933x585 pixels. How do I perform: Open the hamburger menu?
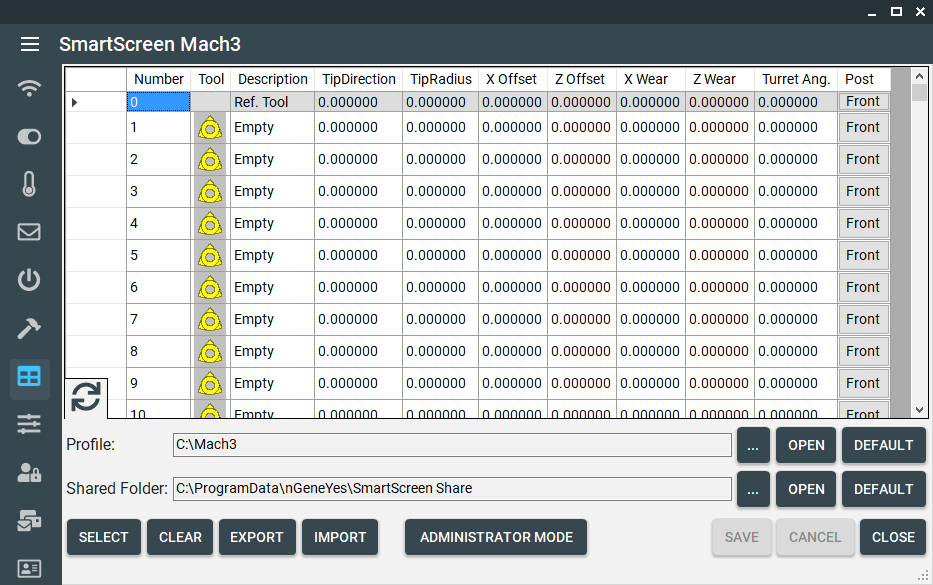[30, 44]
